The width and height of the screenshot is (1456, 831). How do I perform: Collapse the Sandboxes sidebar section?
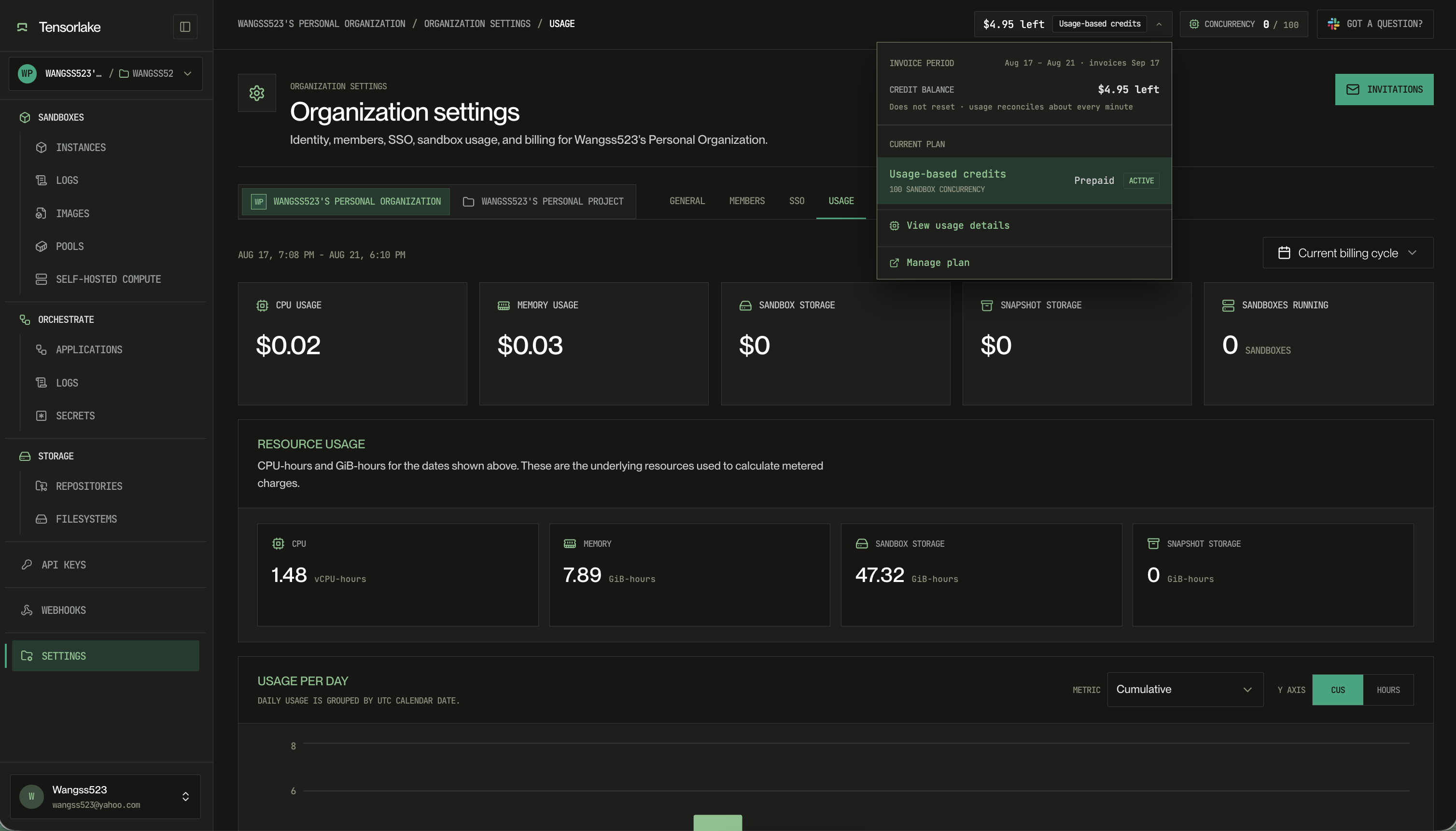pos(60,117)
